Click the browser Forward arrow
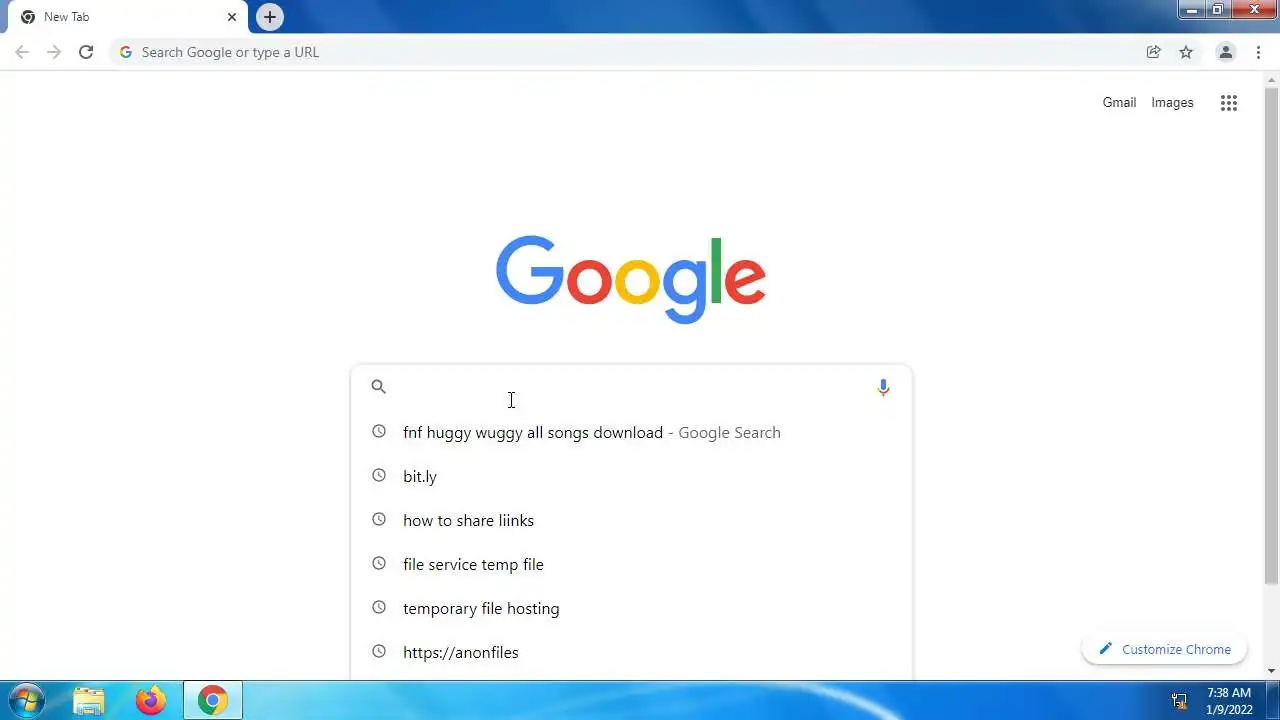The height and width of the screenshot is (720, 1280). point(54,52)
